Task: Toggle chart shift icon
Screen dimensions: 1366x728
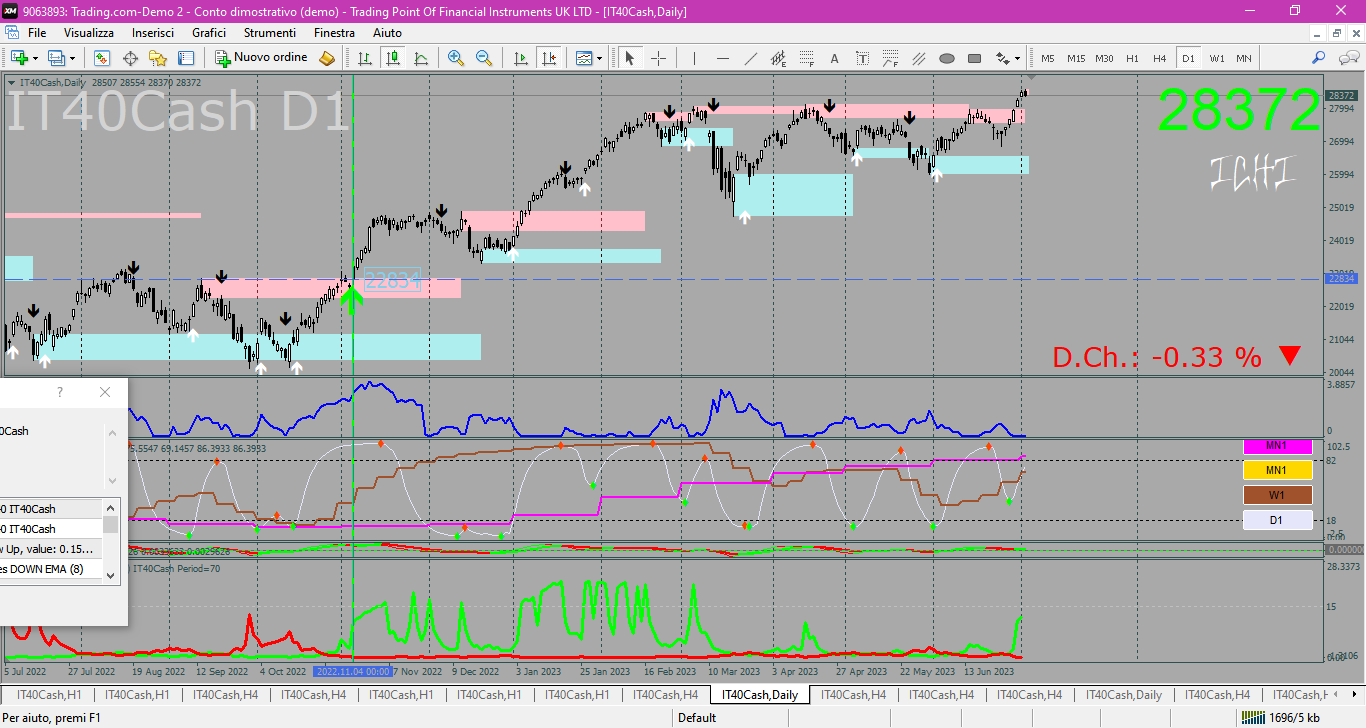Action: [x=547, y=58]
